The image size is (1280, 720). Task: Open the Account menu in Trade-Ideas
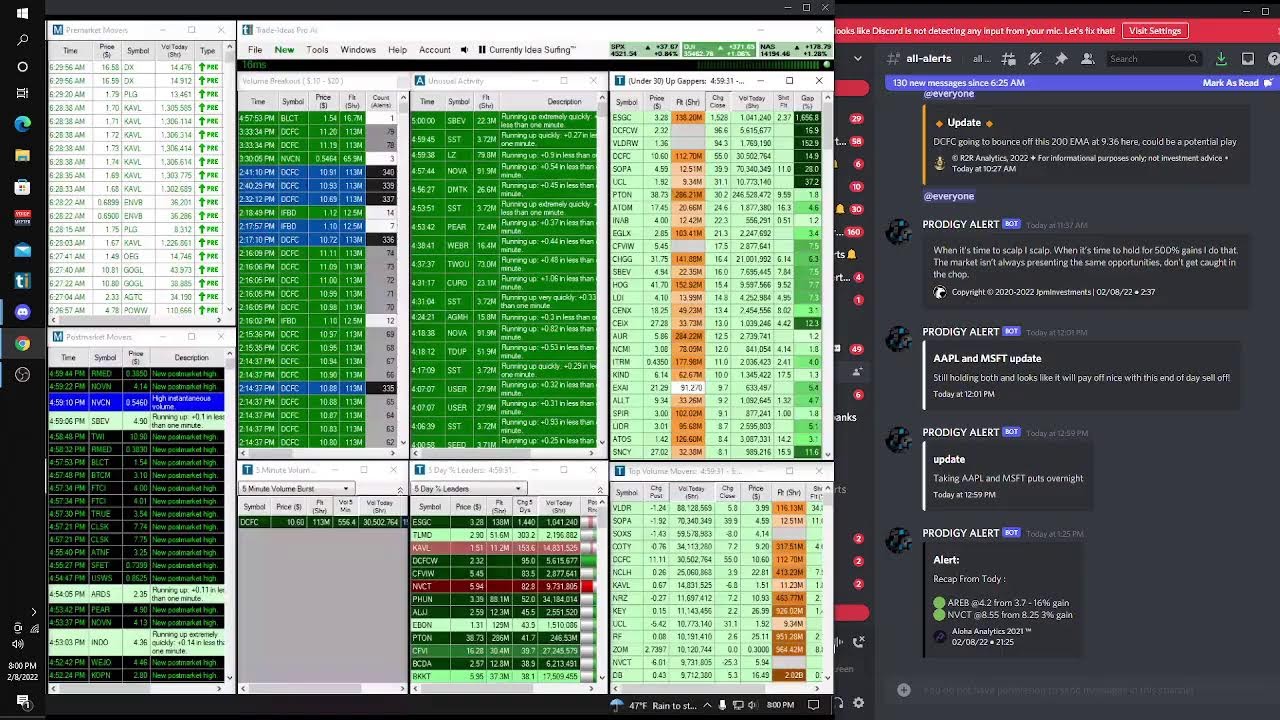434,50
